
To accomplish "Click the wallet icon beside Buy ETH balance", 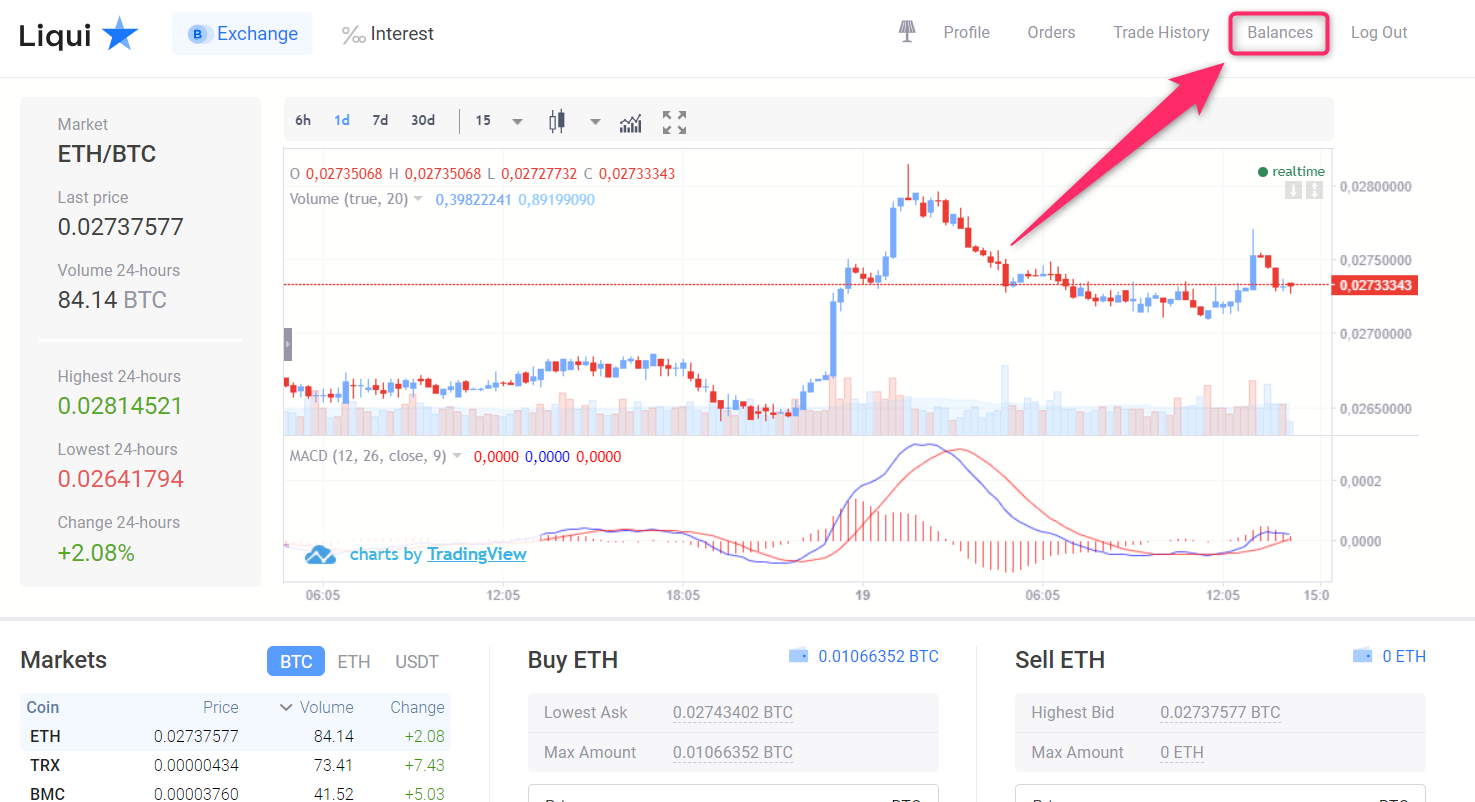I will pyautogui.click(x=799, y=656).
